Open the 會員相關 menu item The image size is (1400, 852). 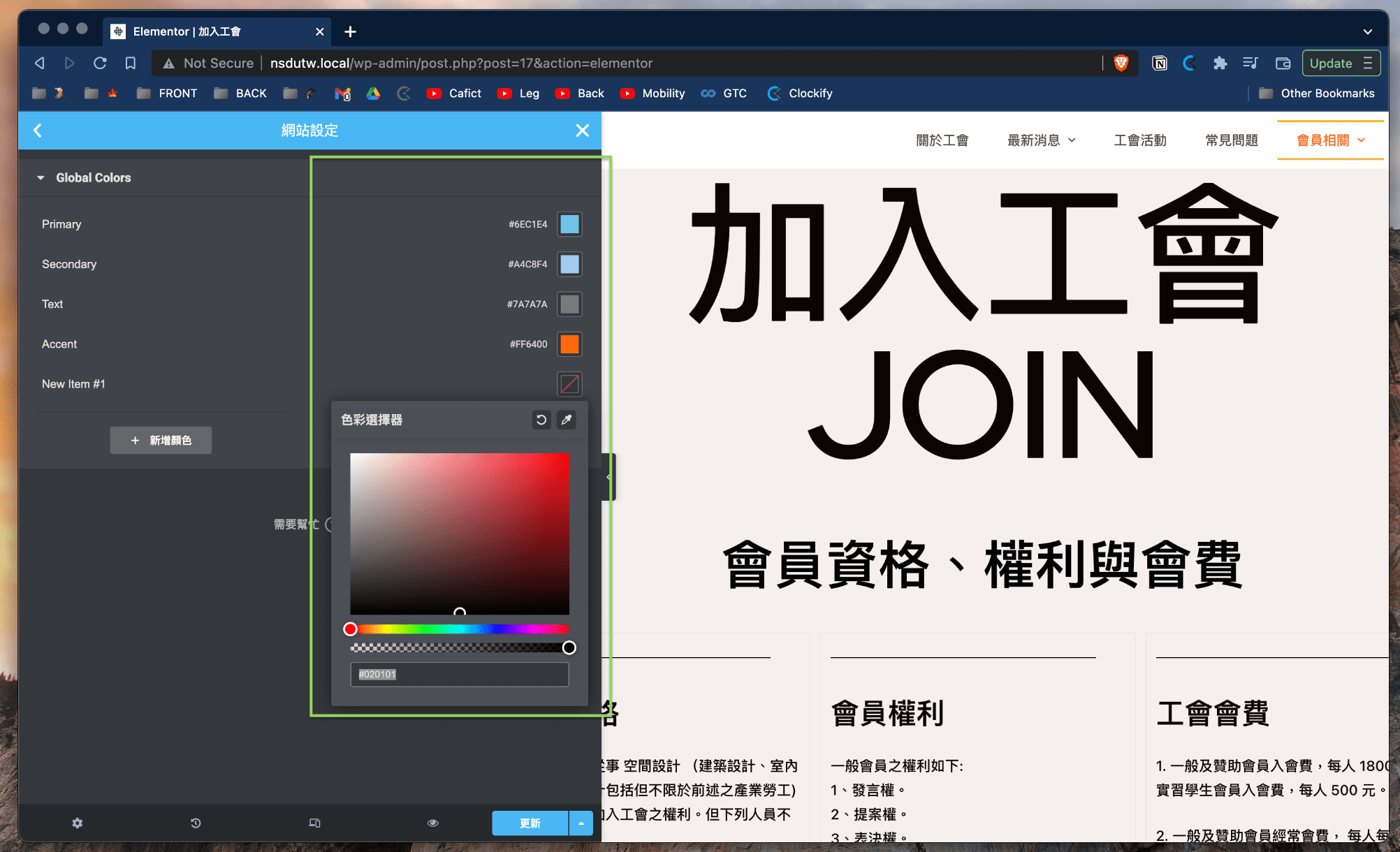[1330, 140]
